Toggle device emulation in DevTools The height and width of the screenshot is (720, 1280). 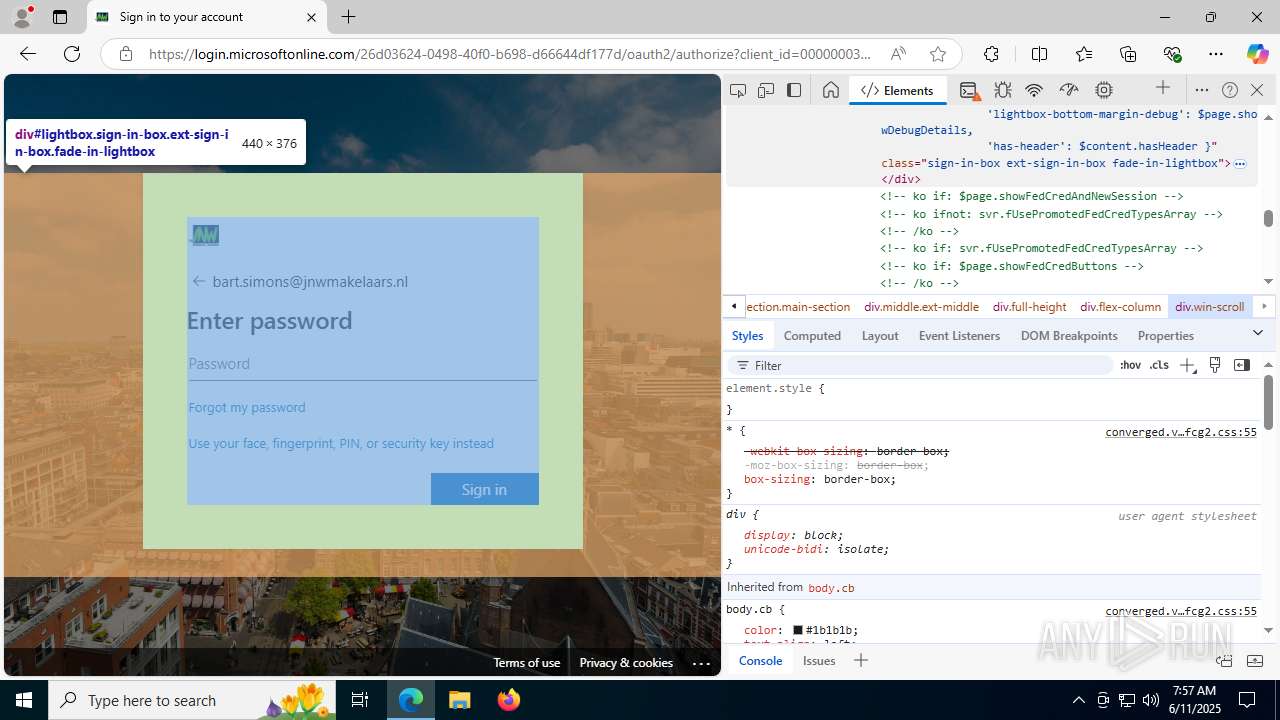coord(766,90)
